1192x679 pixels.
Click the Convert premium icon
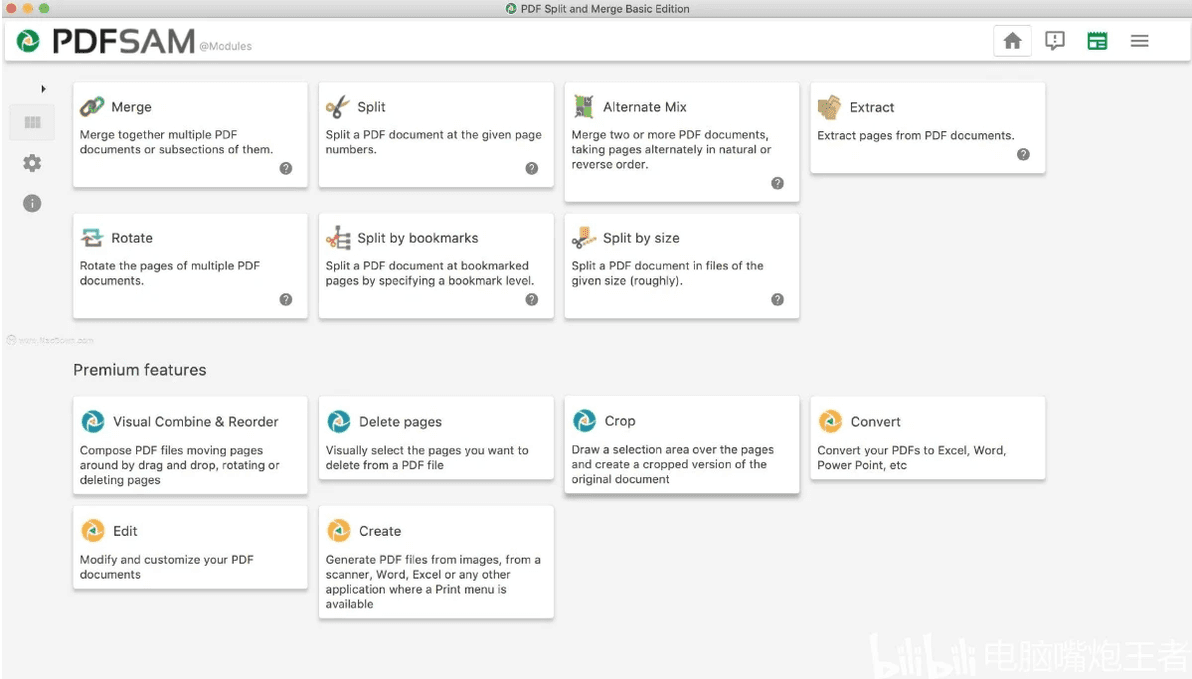(x=830, y=421)
